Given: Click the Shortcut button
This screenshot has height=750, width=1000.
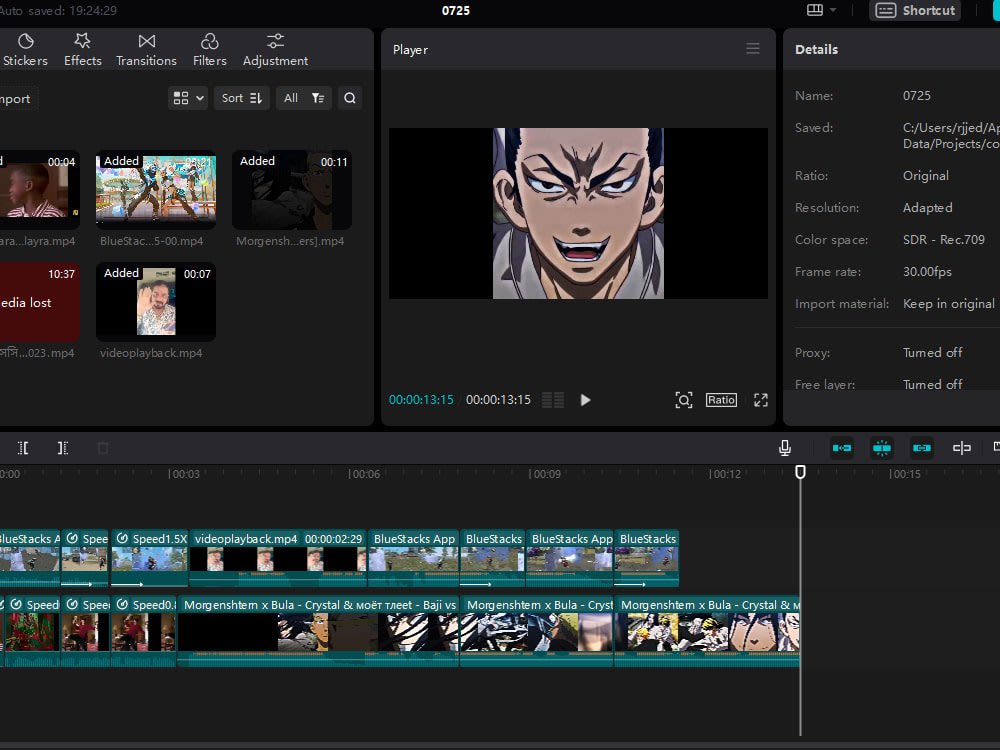Looking at the screenshot, I should (915, 10).
